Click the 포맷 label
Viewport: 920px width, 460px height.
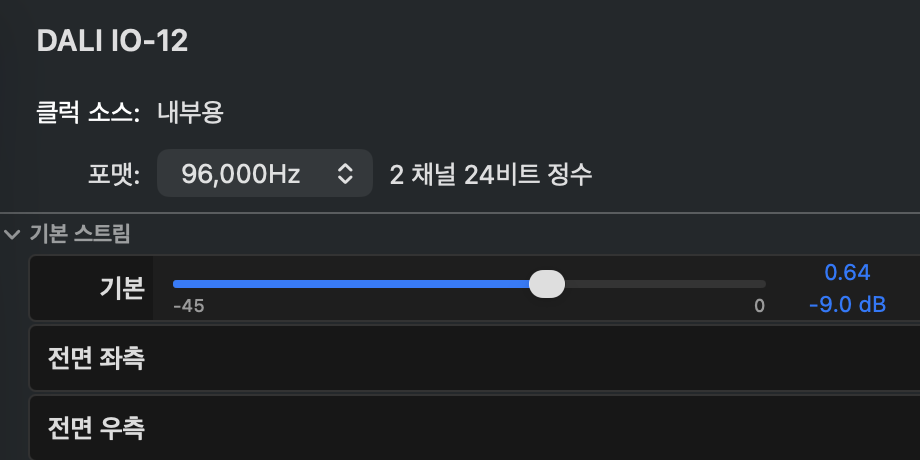click(114, 174)
